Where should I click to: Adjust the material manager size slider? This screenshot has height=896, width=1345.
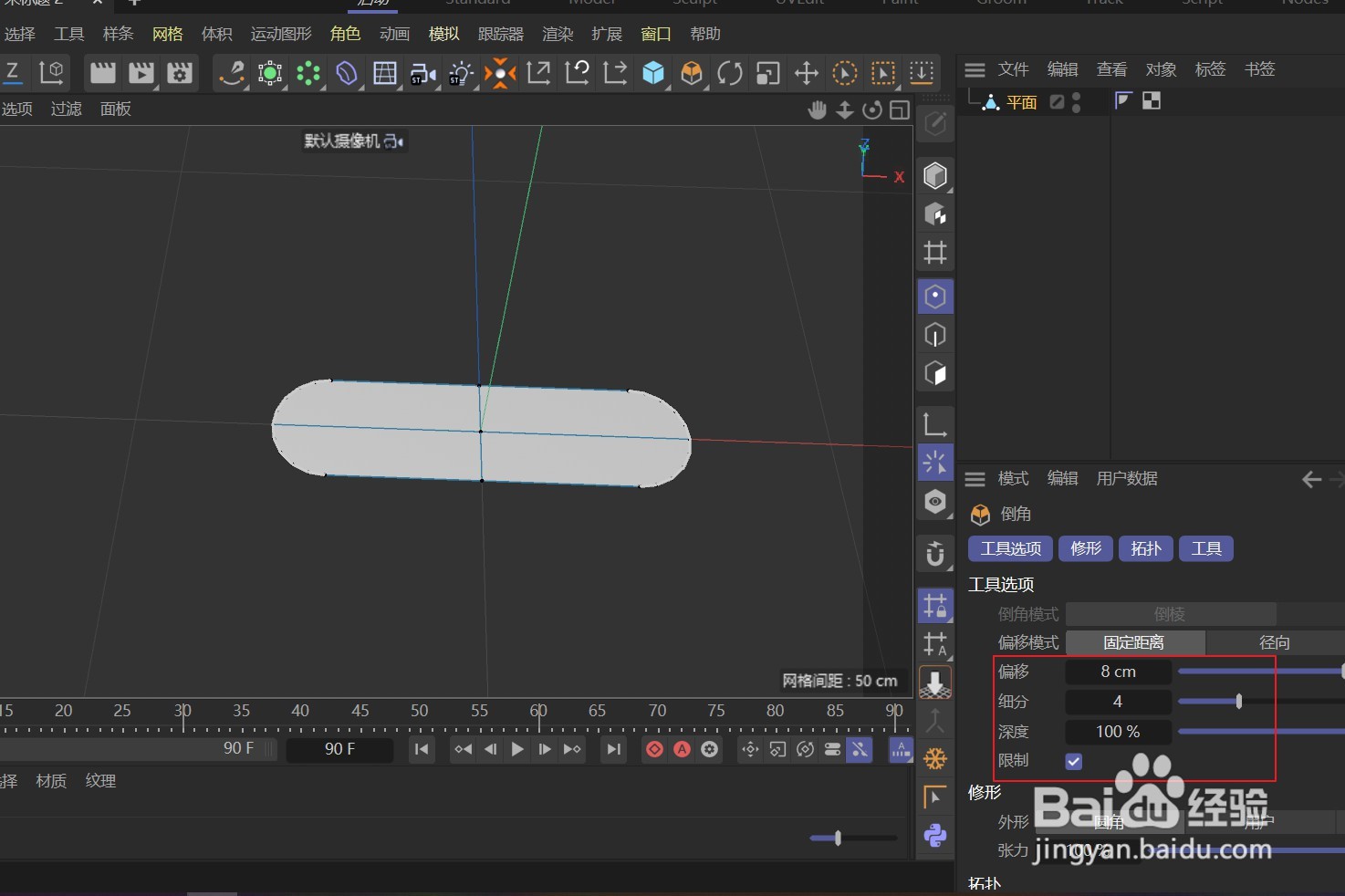point(838,838)
